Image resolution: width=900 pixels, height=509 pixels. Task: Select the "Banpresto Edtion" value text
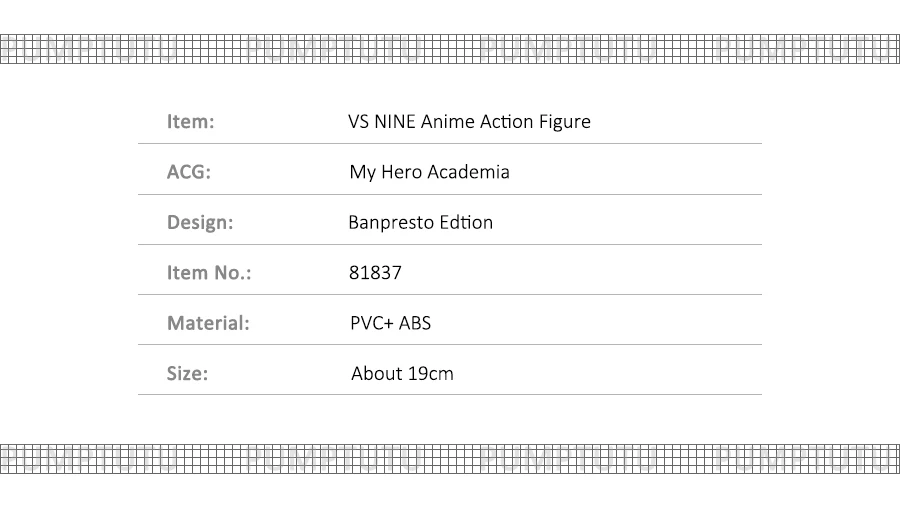(420, 222)
